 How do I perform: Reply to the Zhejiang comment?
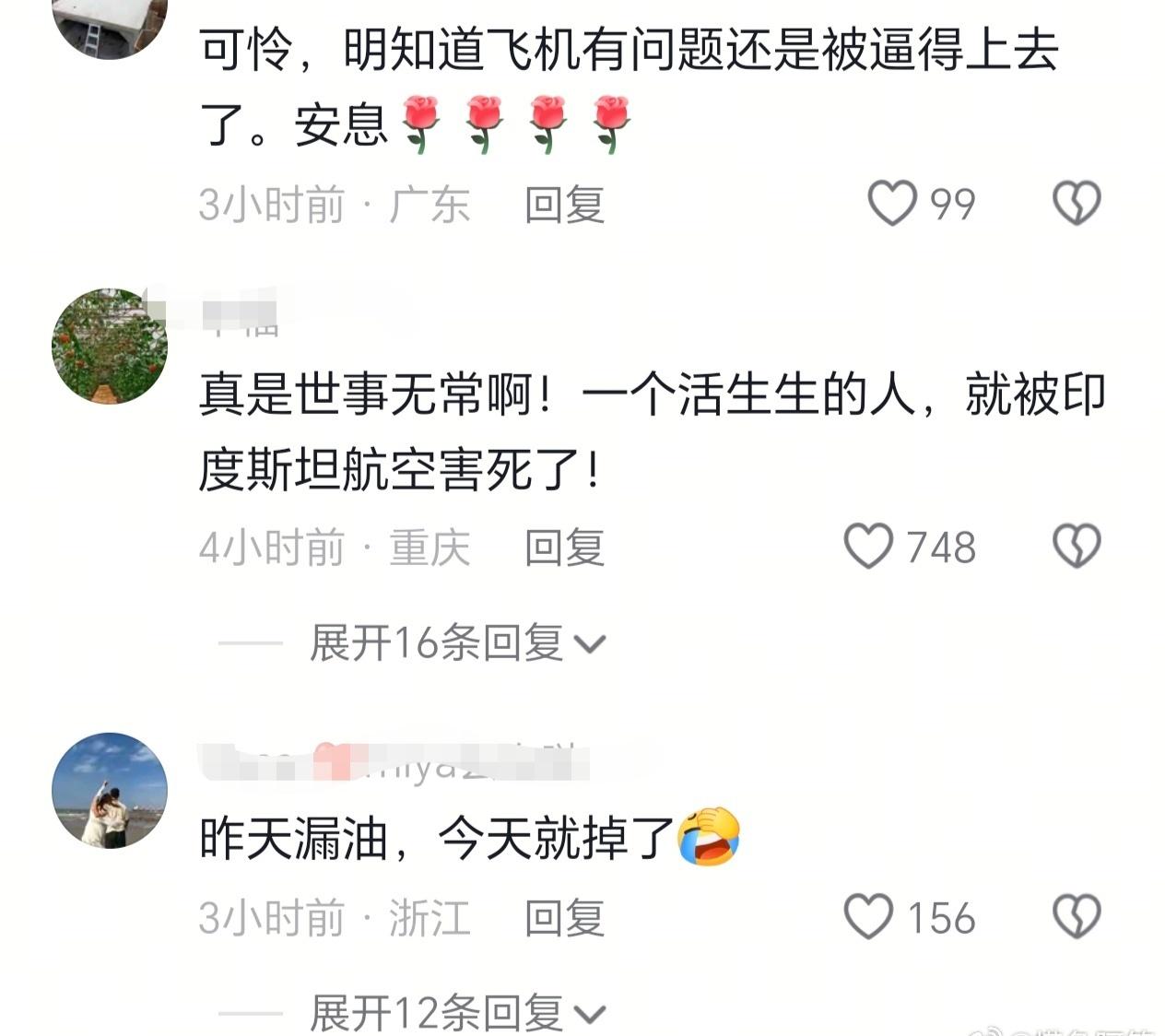(x=564, y=918)
